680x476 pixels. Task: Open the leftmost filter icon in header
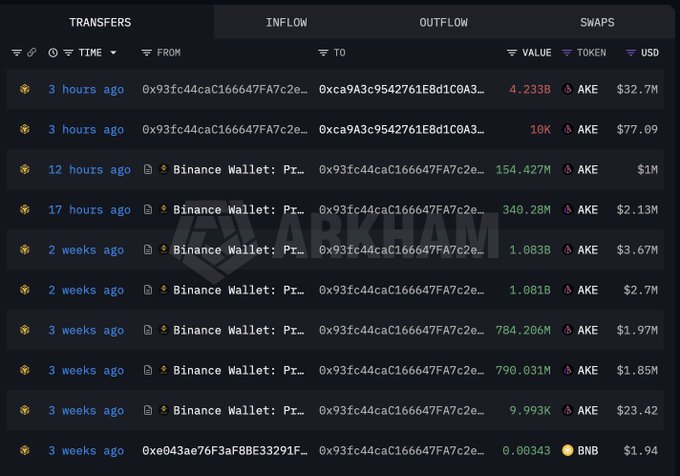(16, 53)
